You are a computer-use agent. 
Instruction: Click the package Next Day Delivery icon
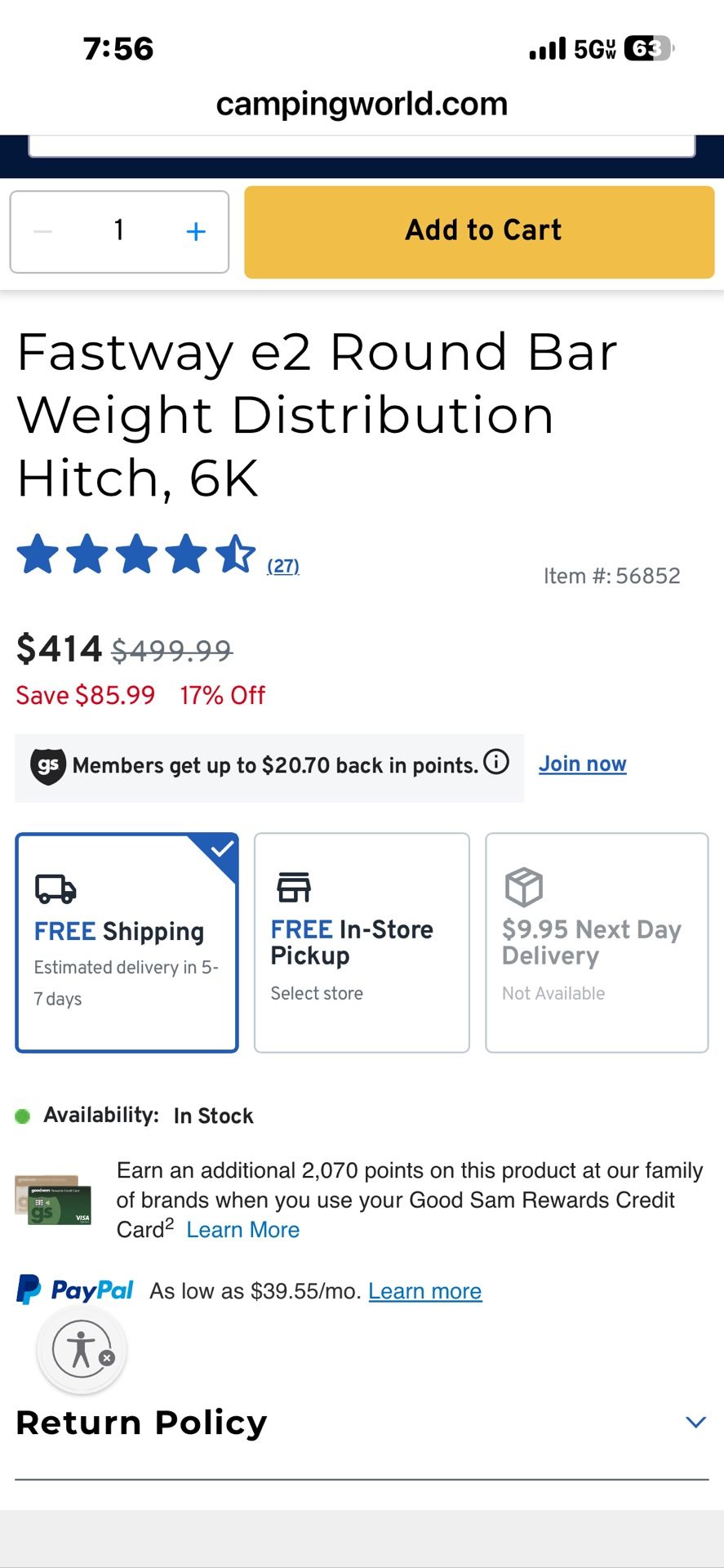[522, 887]
